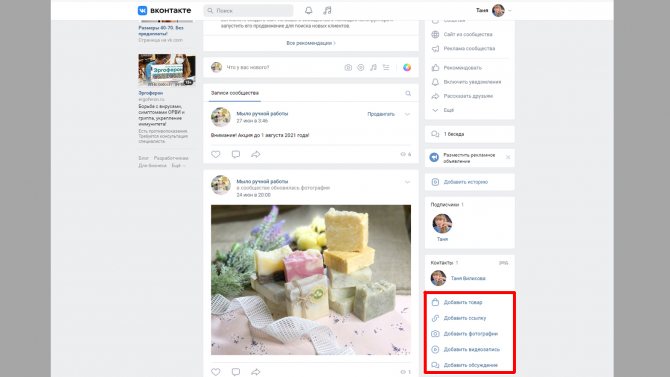This screenshot has height=377, width=670.
Task: Click Разместить рекламное объявление
Action: [469, 158]
